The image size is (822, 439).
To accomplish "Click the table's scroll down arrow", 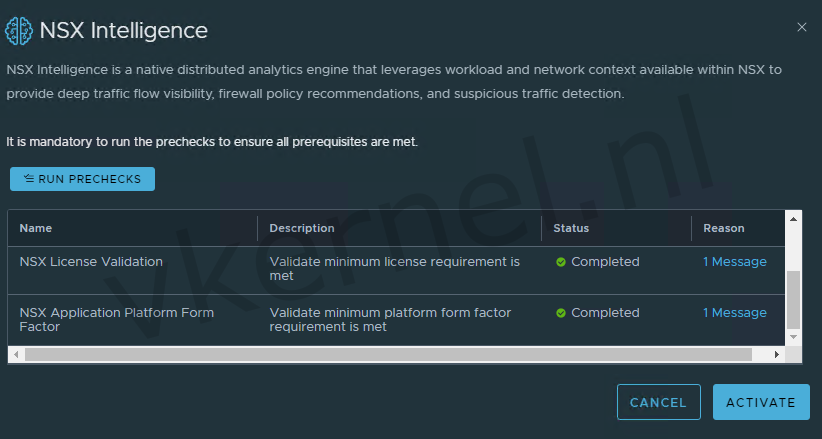I will (793, 337).
